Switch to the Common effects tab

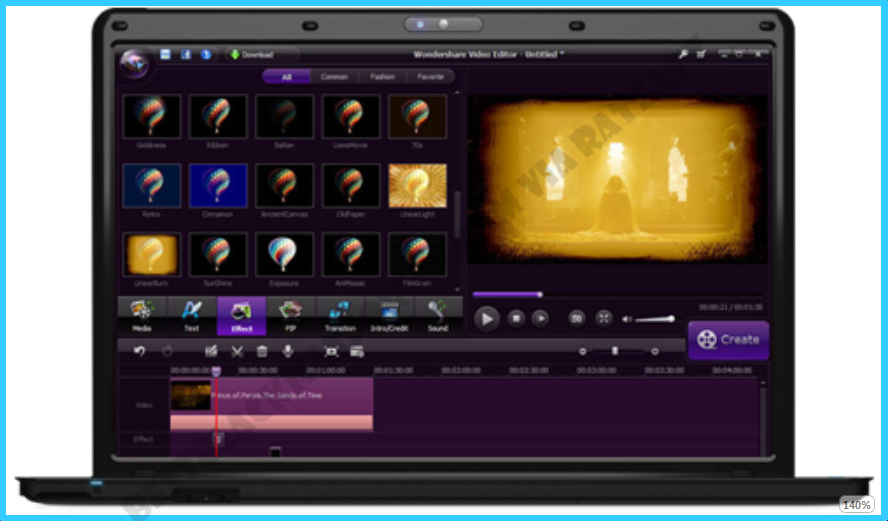[334, 76]
